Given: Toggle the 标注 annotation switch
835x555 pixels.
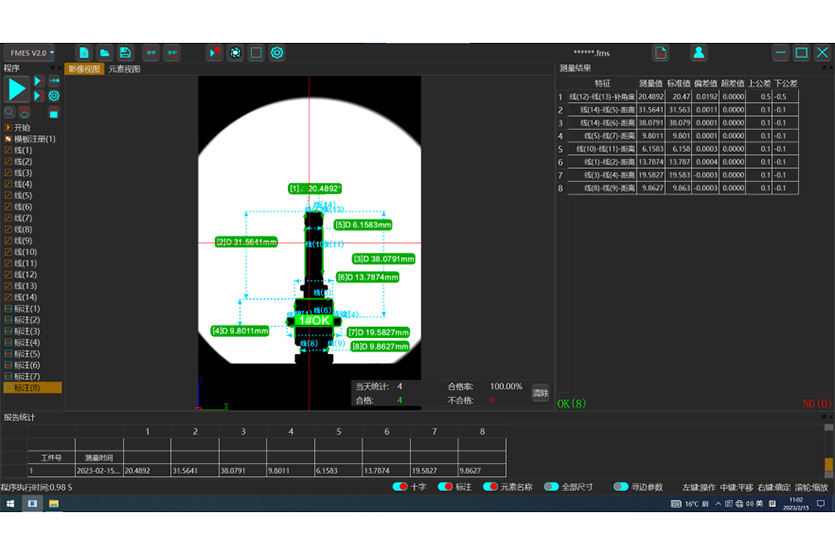Looking at the screenshot, I should coord(445,487).
